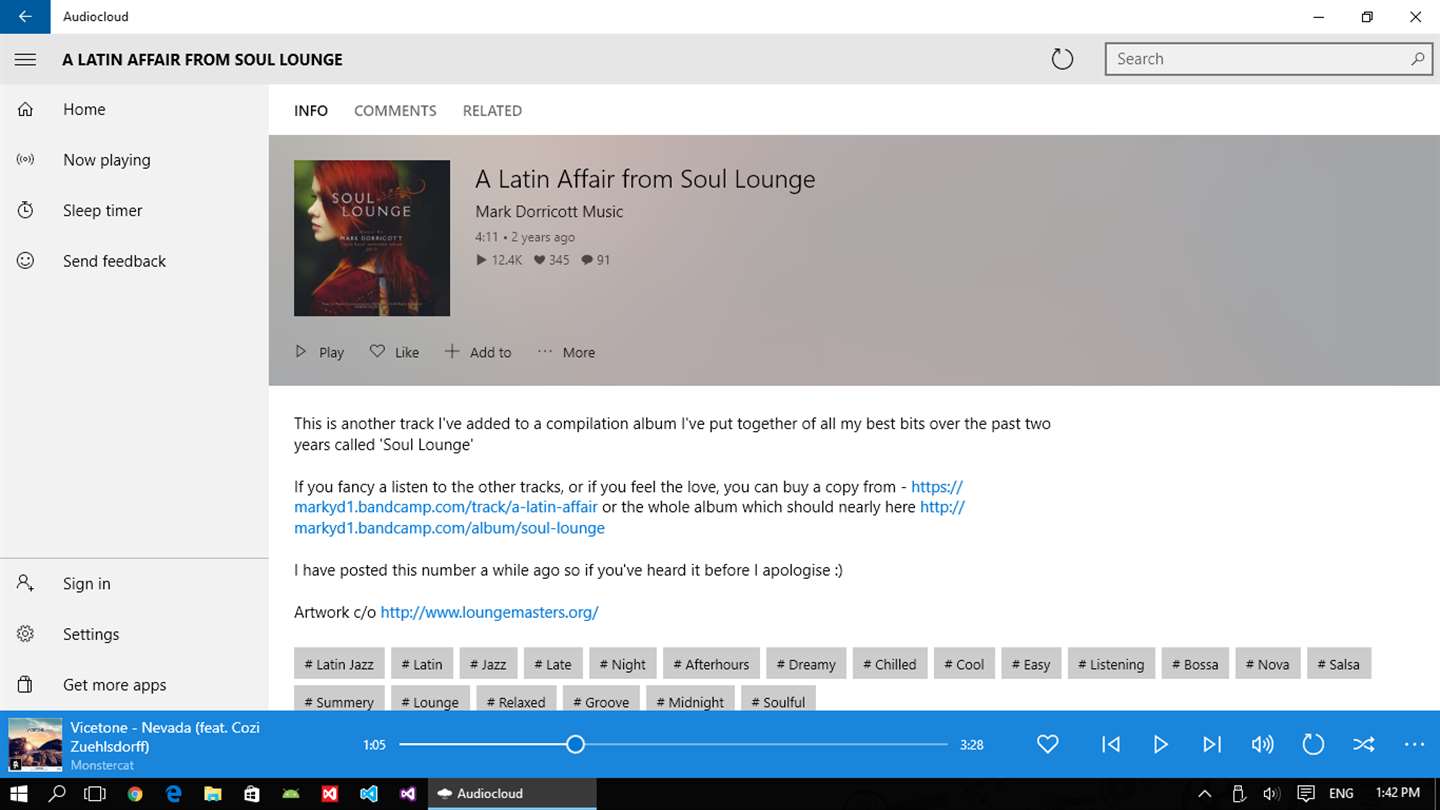
Task: Select the # Listening tag
Action: coord(1111,664)
